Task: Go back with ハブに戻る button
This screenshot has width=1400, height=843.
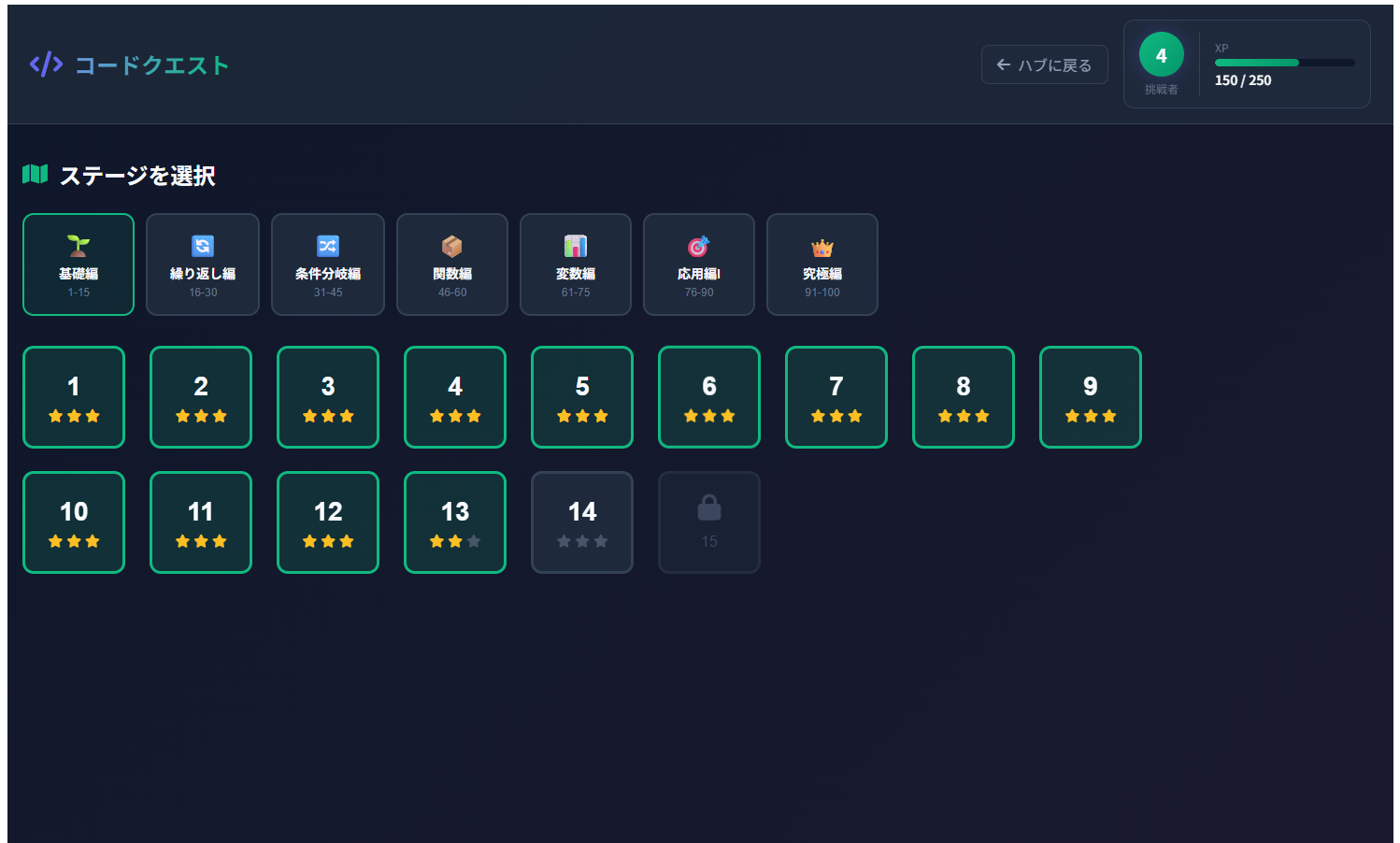Action: point(1045,64)
